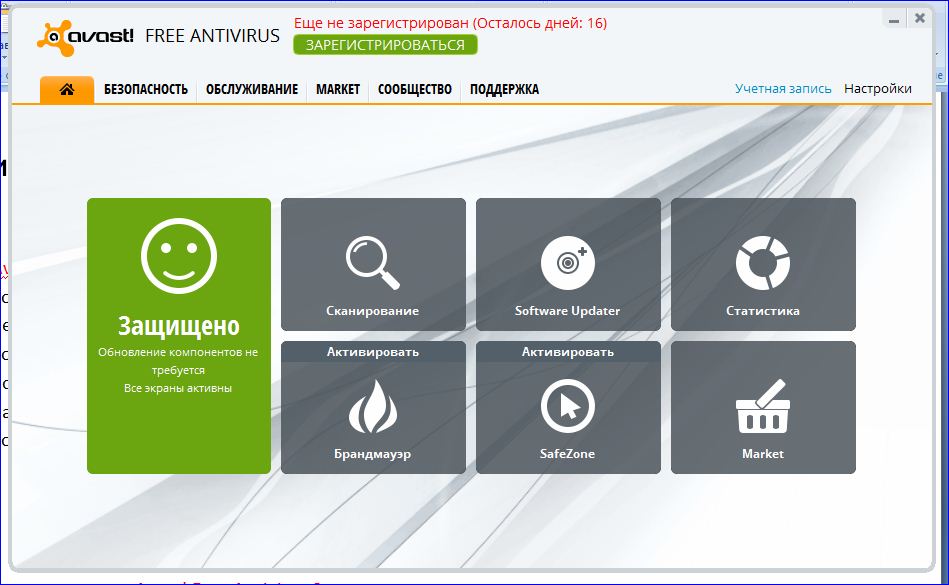The width and height of the screenshot is (949, 585).
Task: Switch to ОБСЛУЖИВАНИЕ tab
Action: pyautogui.click(x=252, y=90)
